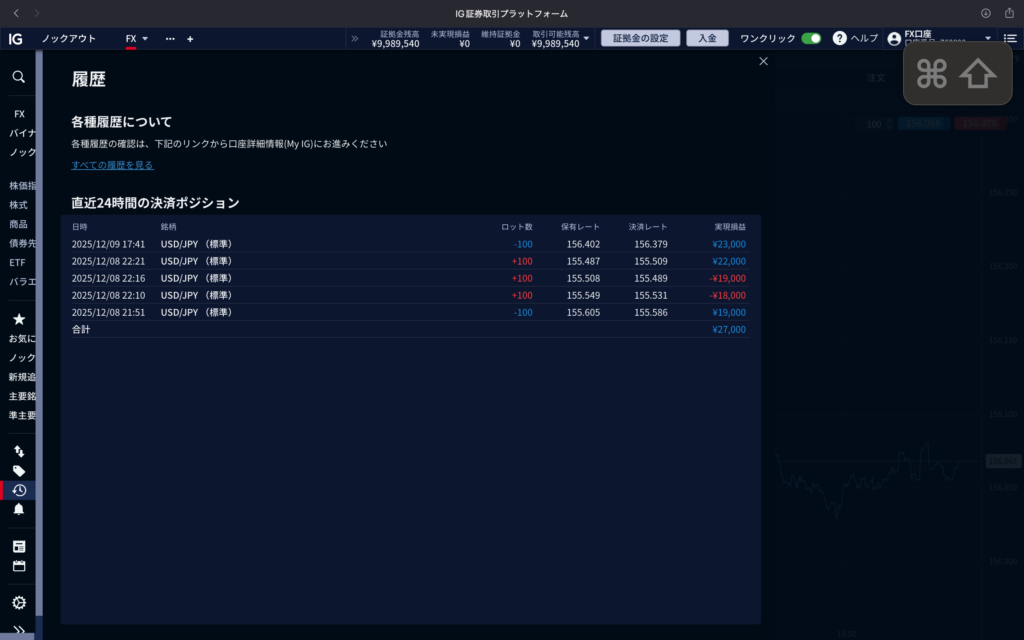Open the alerts bell icon
The height and width of the screenshot is (640, 1024).
(18, 509)
